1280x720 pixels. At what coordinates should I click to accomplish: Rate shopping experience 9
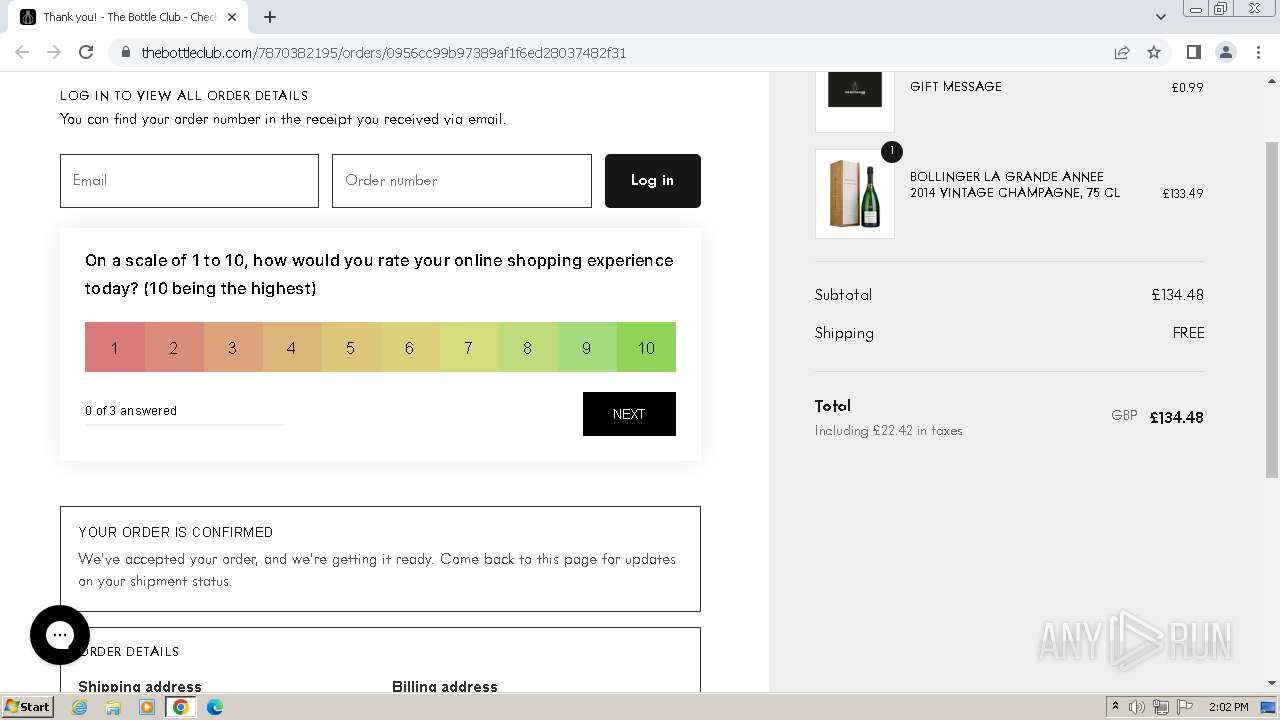tap(586, 347)
